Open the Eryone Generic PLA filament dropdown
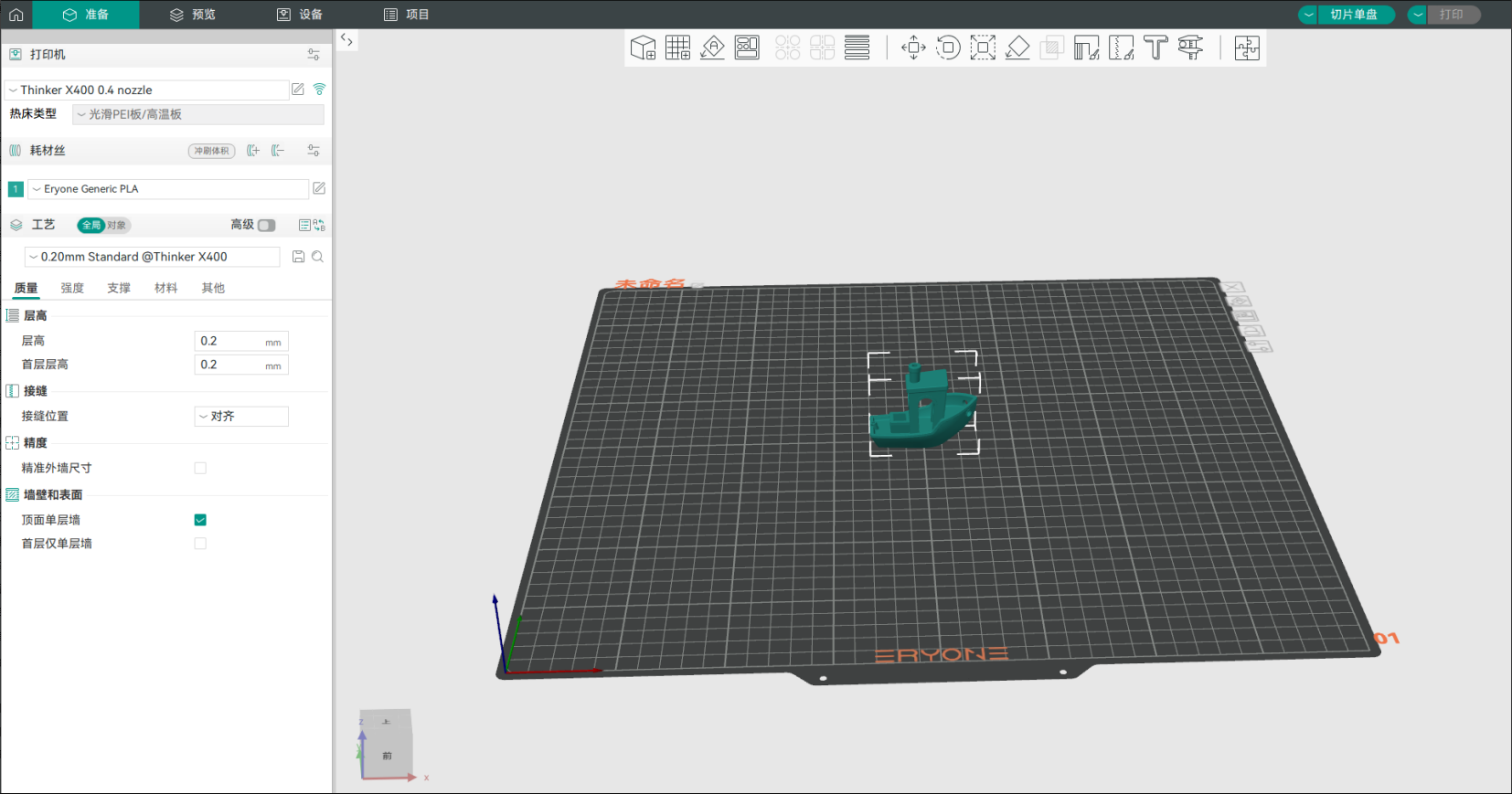Screen dimensions: 1512x794 click(168, 189)
